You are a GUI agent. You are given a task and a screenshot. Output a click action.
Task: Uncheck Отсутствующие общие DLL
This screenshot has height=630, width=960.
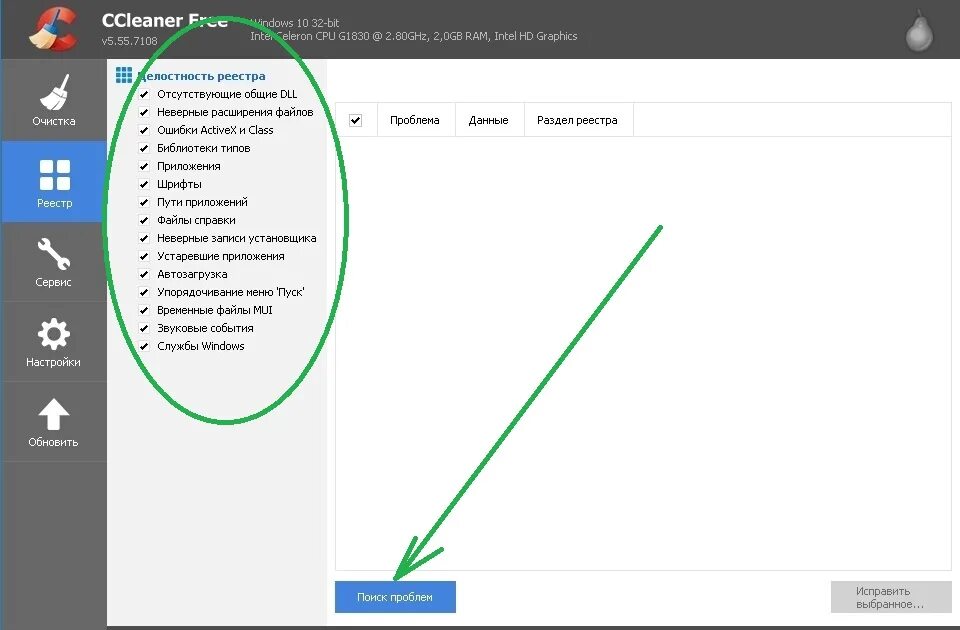[144, 94]
